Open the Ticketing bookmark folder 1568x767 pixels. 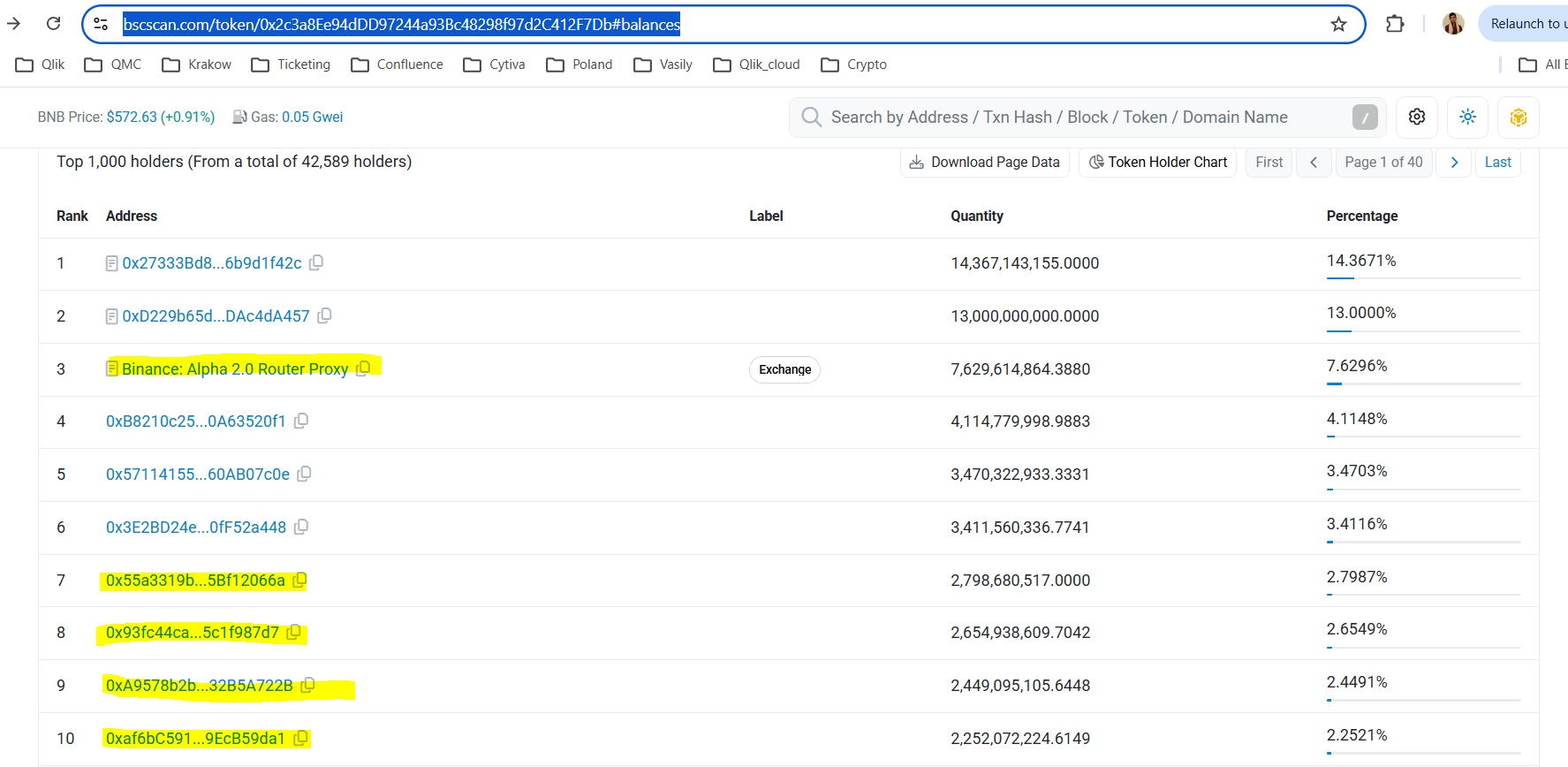pyautogui.click(x=291, y=65)
